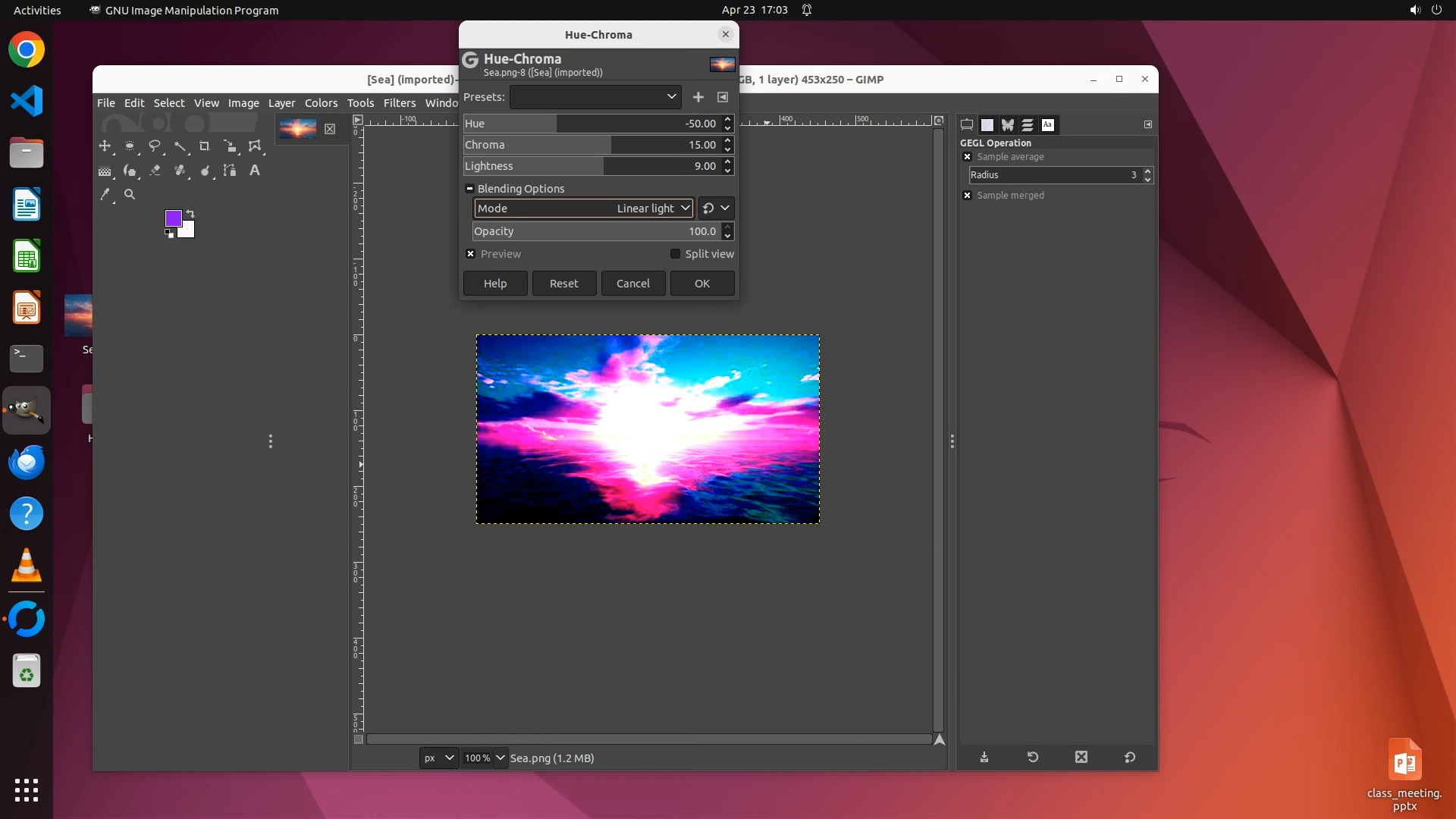This screenshot has height=819, width=1456.
Task: Click OK in Hue-Chroma dialog
Action: [701, 284]
